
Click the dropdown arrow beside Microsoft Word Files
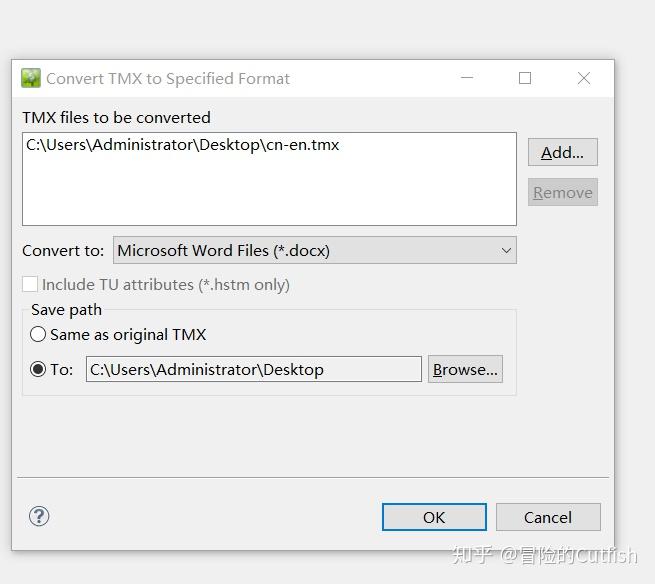506,250
